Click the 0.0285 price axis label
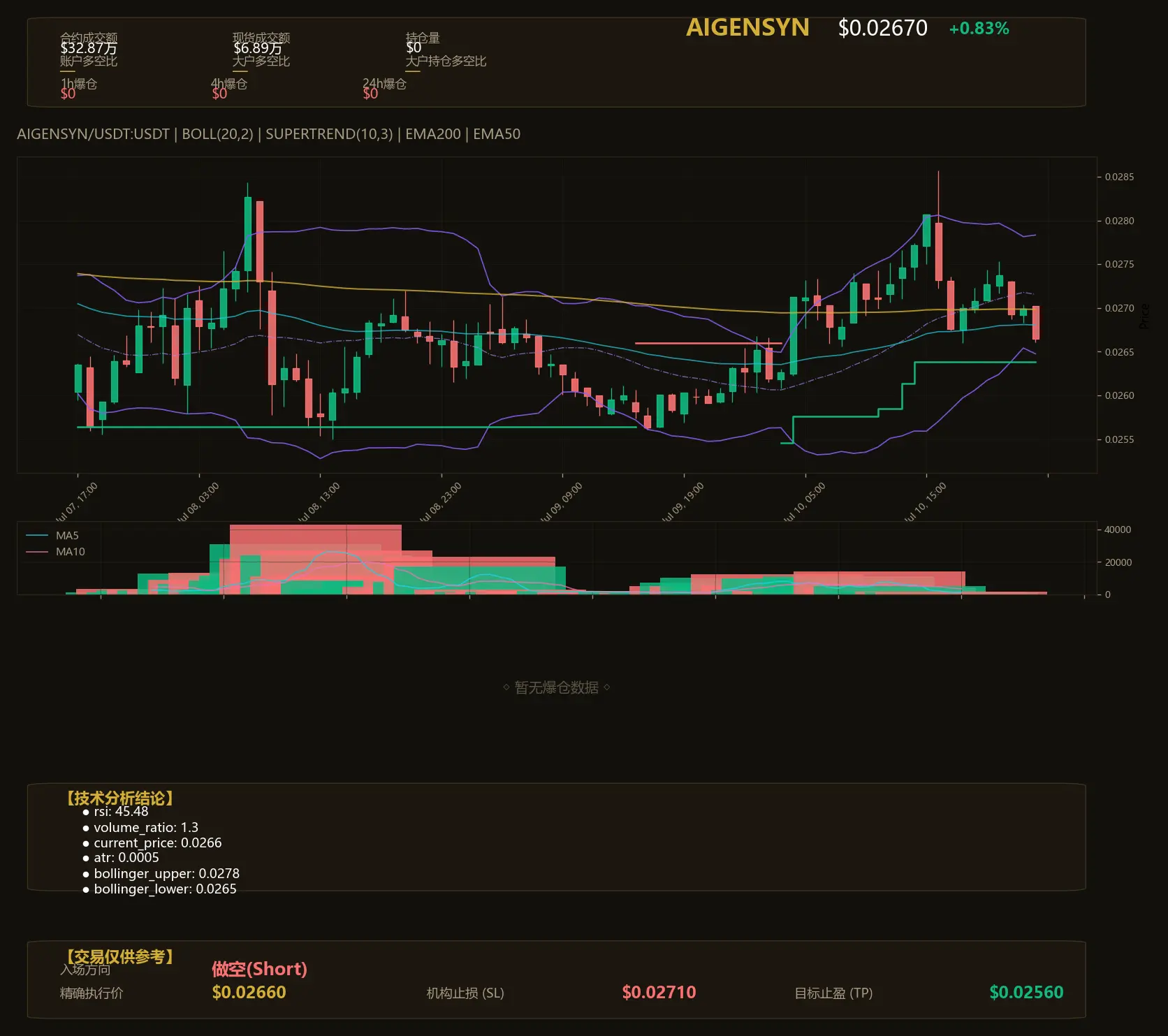This screenshot has height=1036, width=1168. pos(1119,177)
